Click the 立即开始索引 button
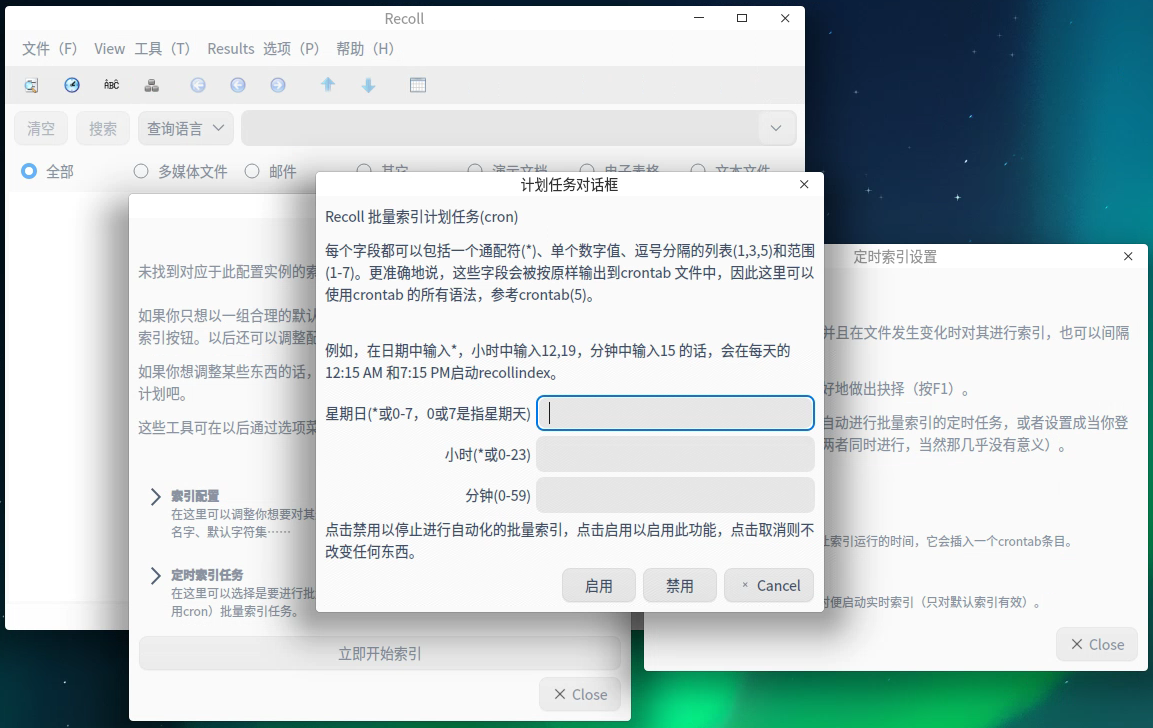Viewport: 1153px width, 728px height. tap(379, 653)
